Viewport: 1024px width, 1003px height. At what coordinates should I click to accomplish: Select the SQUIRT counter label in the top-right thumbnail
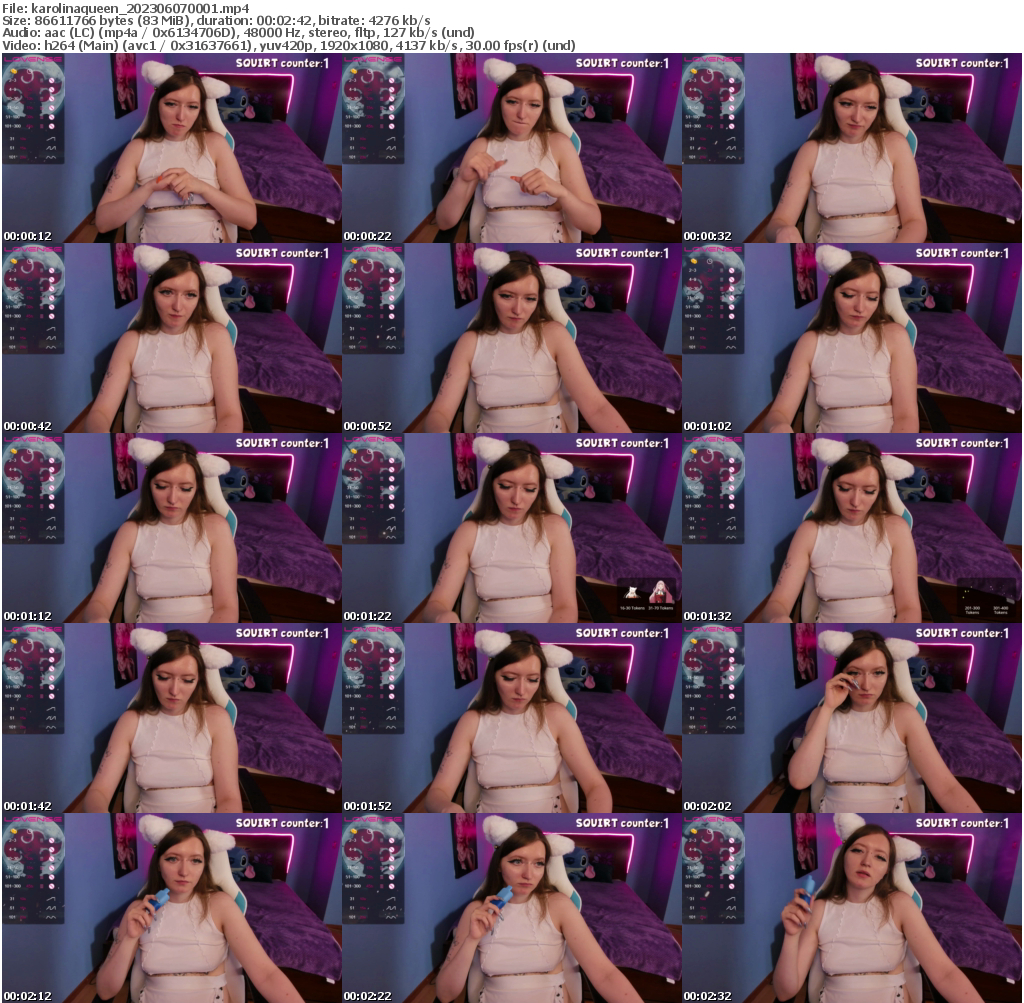point(962,61)
